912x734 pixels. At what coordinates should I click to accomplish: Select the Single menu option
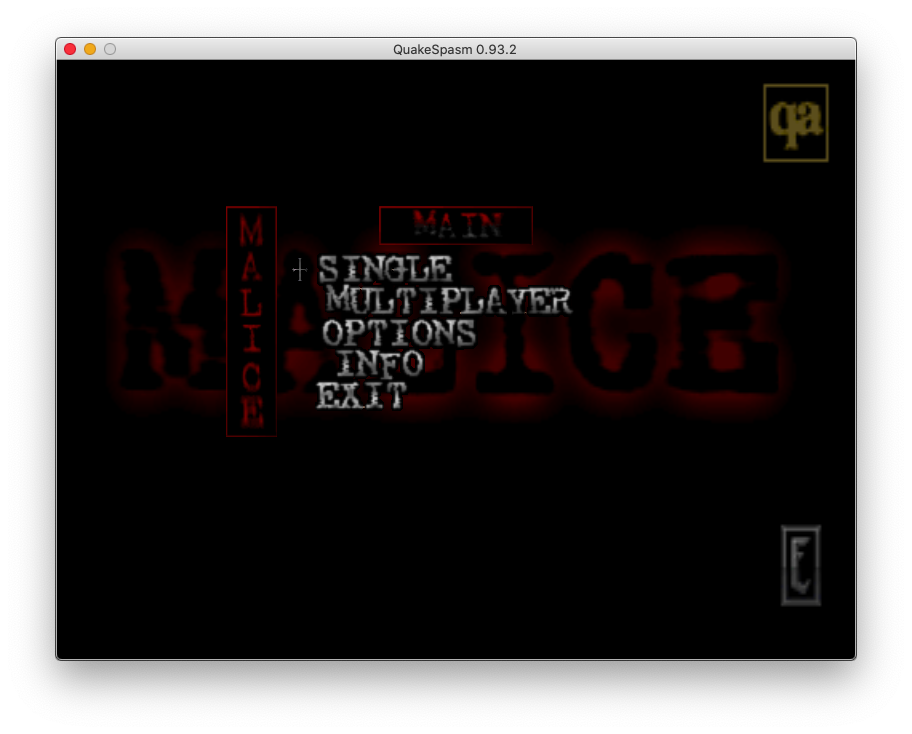coord(385,269)
